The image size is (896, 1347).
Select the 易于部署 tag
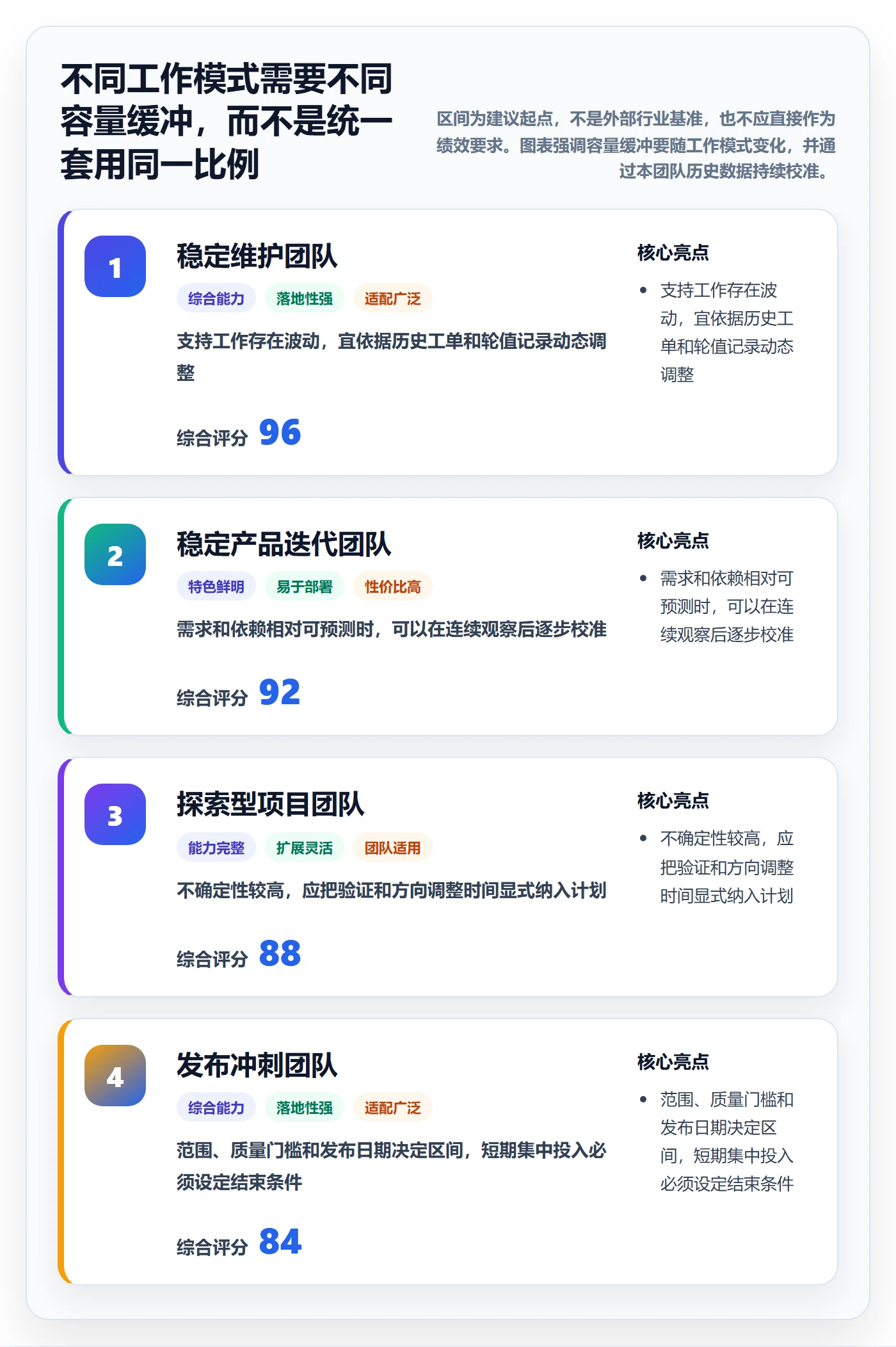305,586
